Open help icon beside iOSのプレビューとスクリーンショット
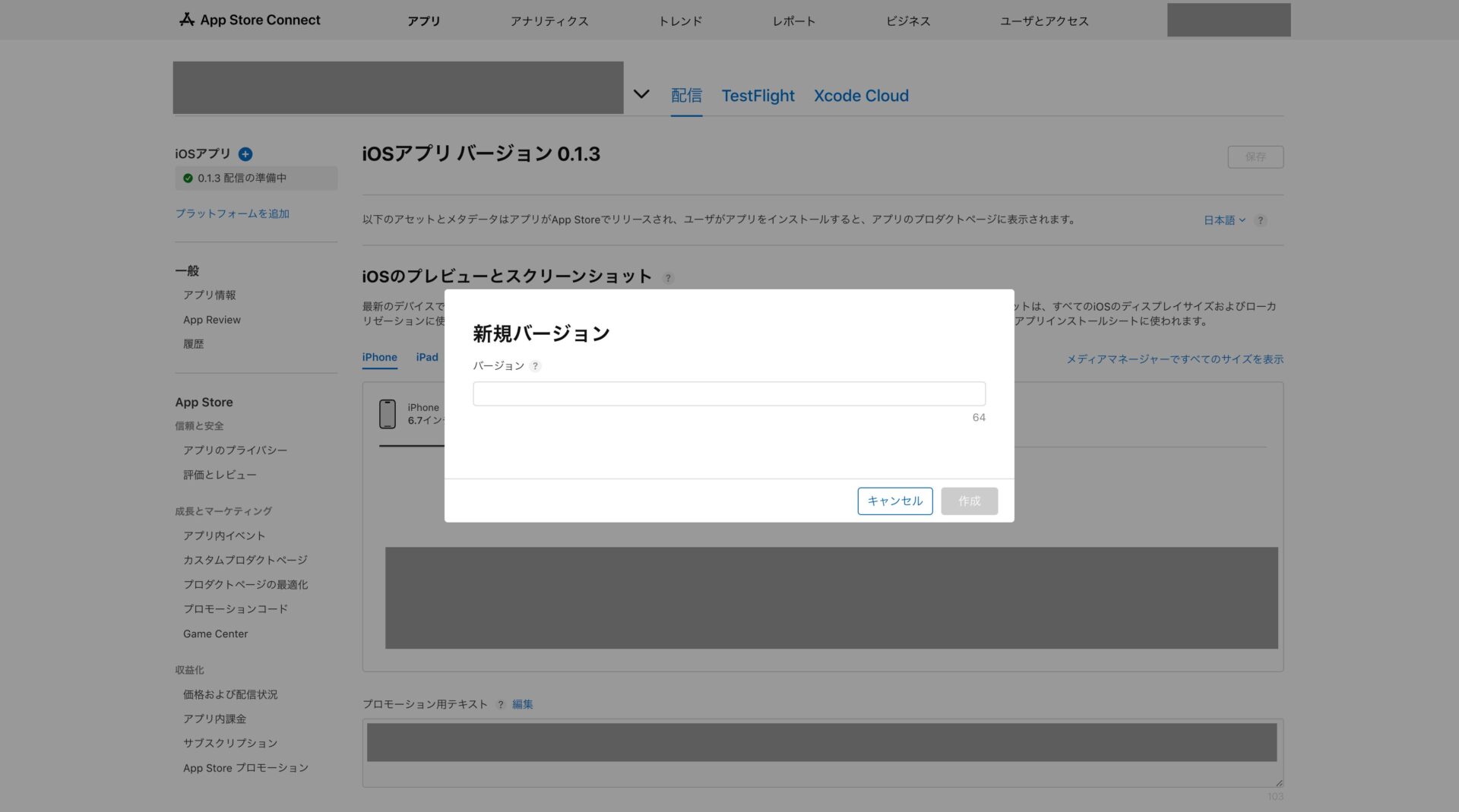Viewport: 1459px width, 812px height. tap(668, 278)
